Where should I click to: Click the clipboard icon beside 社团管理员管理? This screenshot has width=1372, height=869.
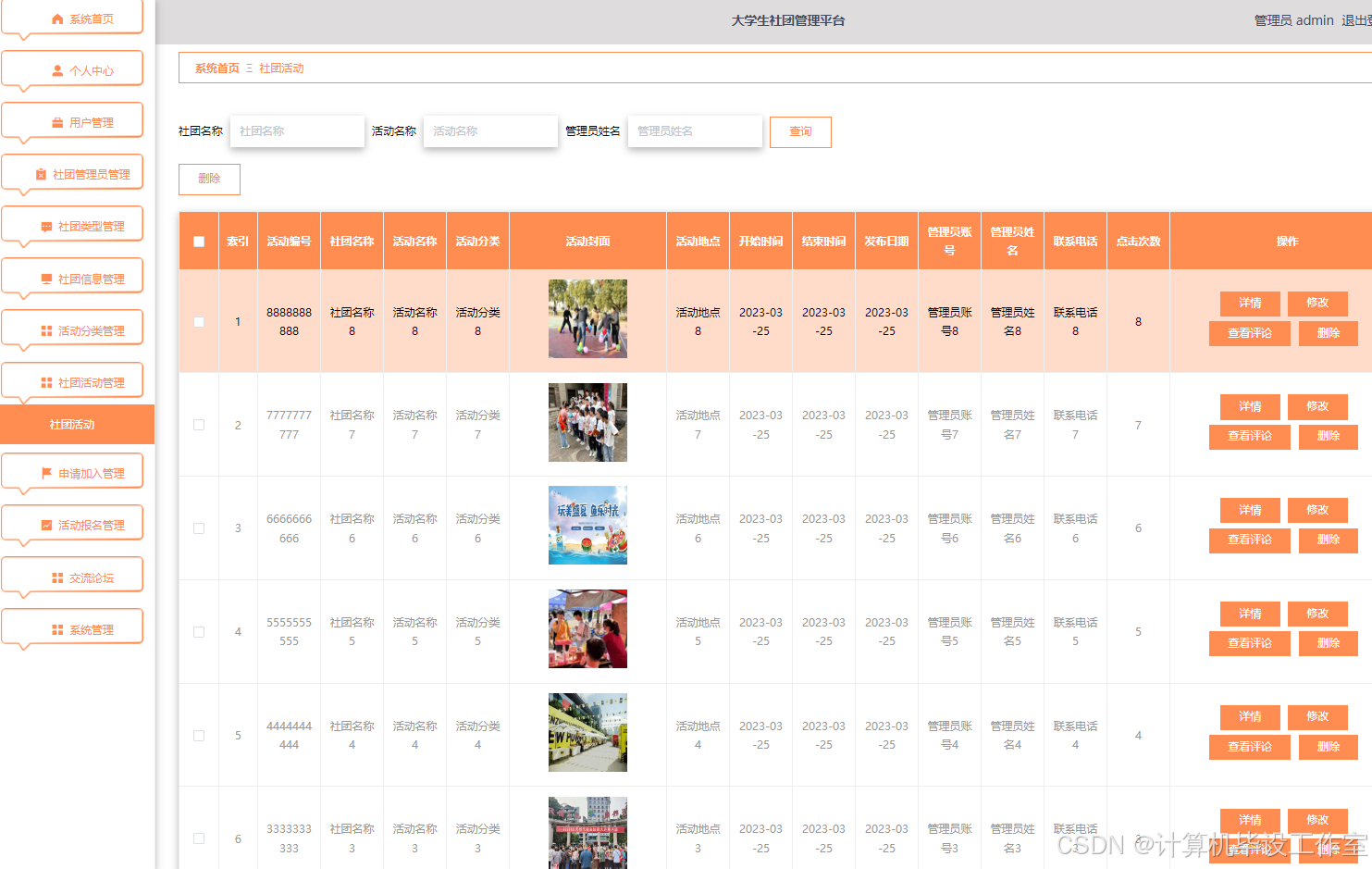point(41,175)
